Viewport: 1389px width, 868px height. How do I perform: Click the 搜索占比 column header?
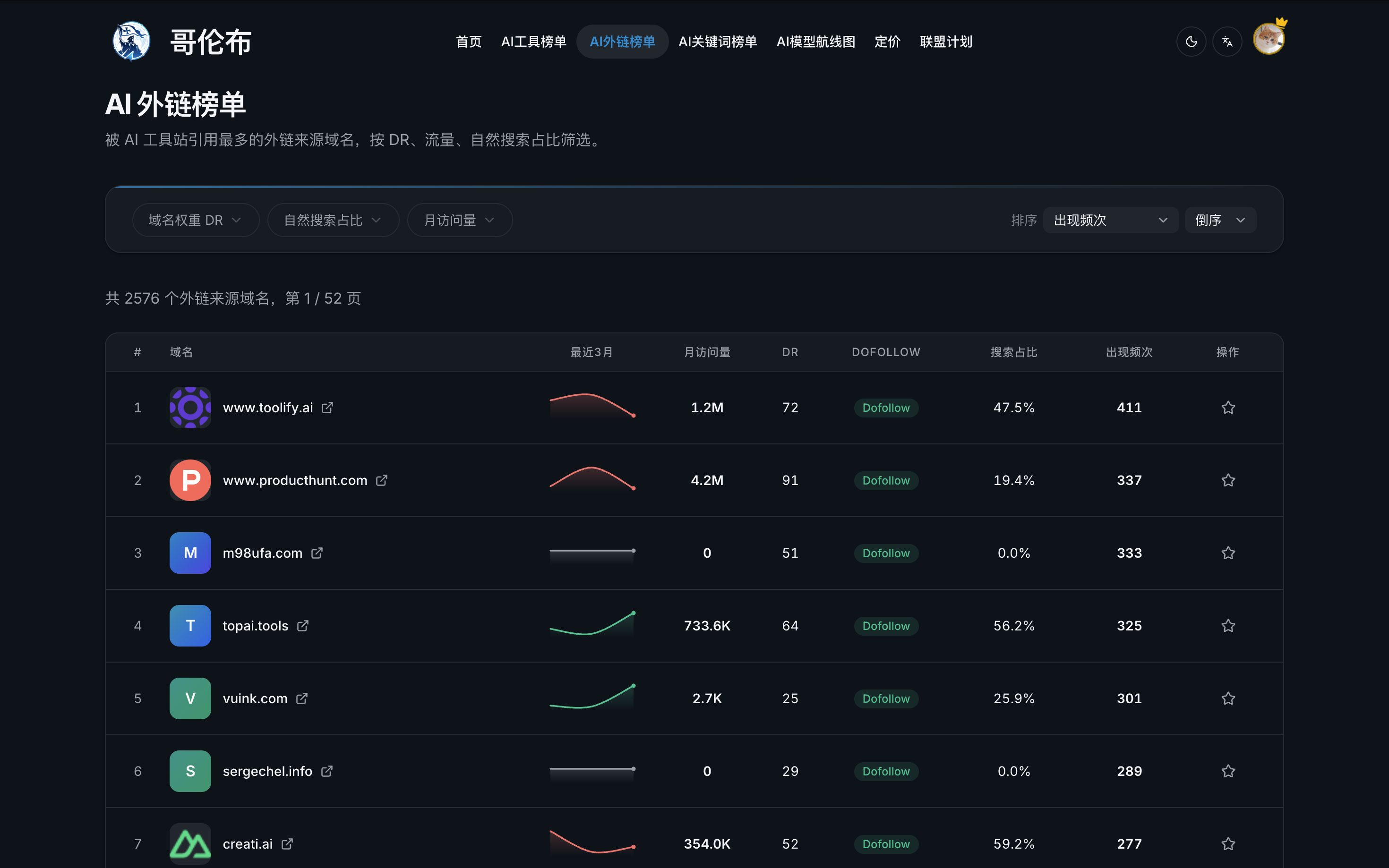(x=1013, y=352)
